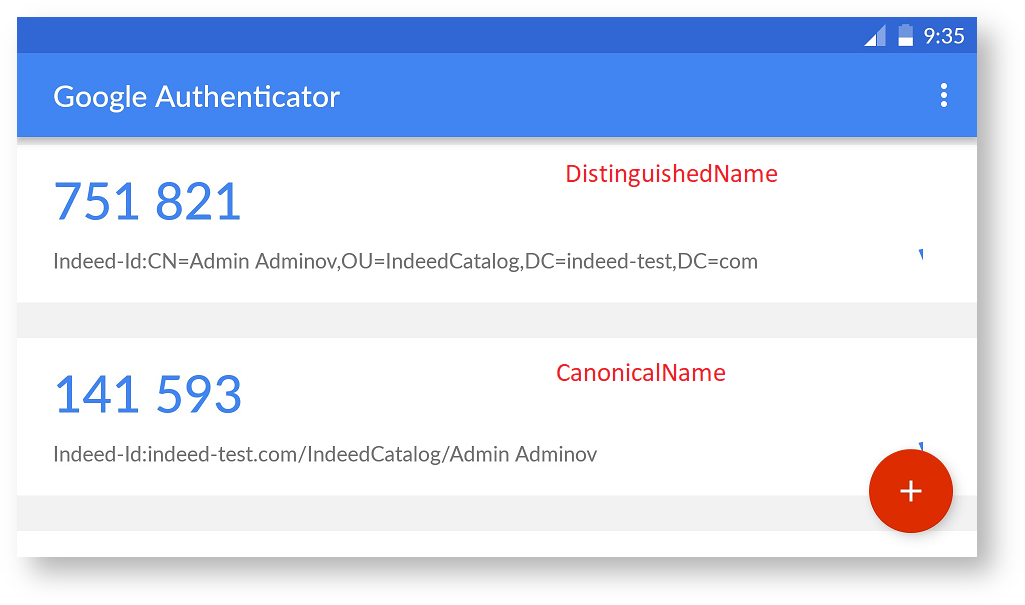This screenshot has height=605, width=1025.
Task: Tap the Google Authenticator title
Action: tap(196, 97)
